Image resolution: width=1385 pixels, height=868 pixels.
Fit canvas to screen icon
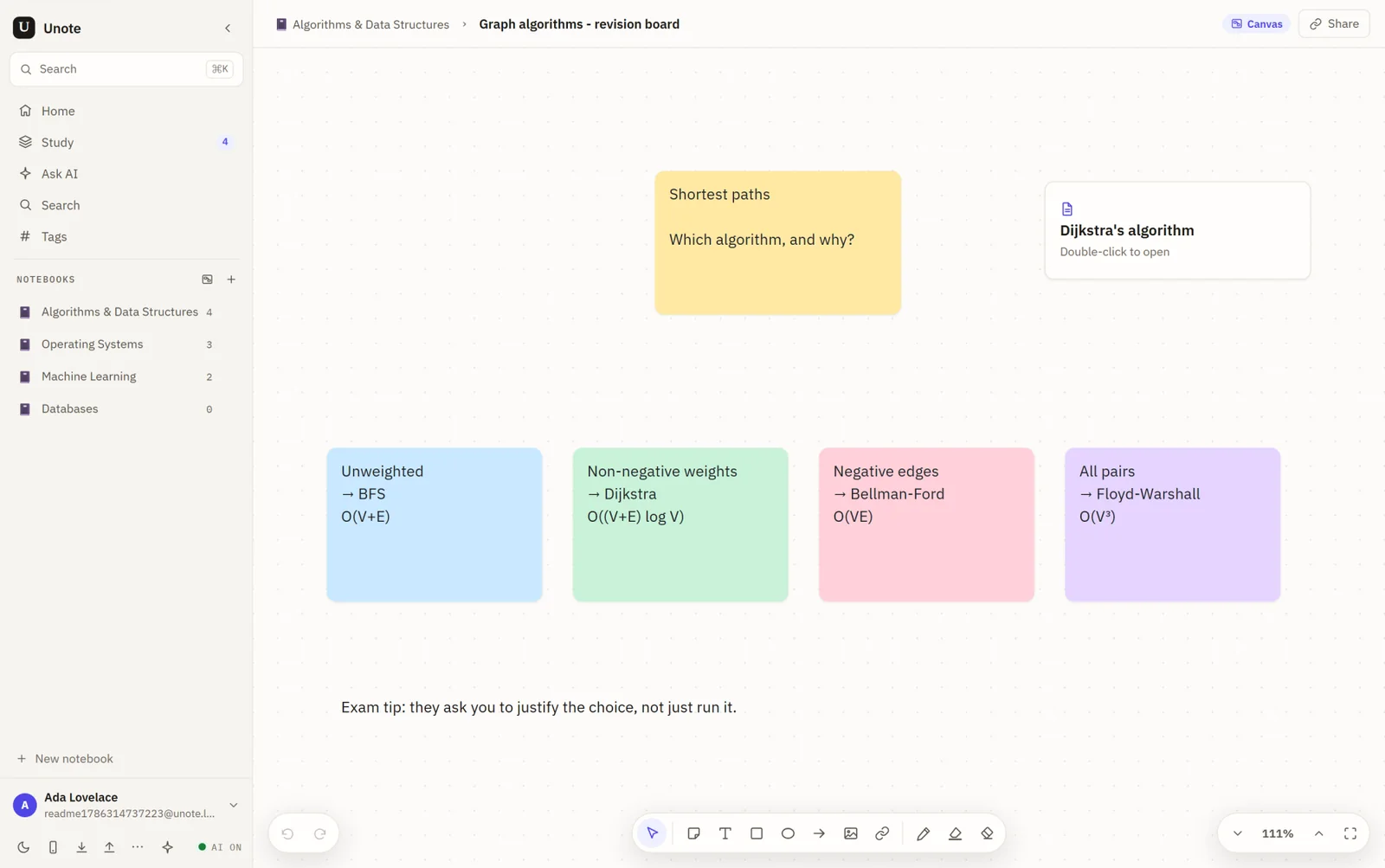tap(1350, 833)
